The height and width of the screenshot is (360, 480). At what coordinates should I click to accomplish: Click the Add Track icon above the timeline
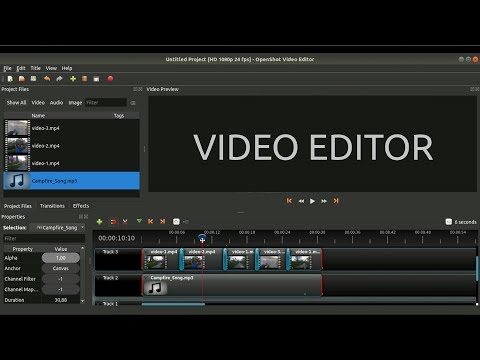click(x=99, y=222)
